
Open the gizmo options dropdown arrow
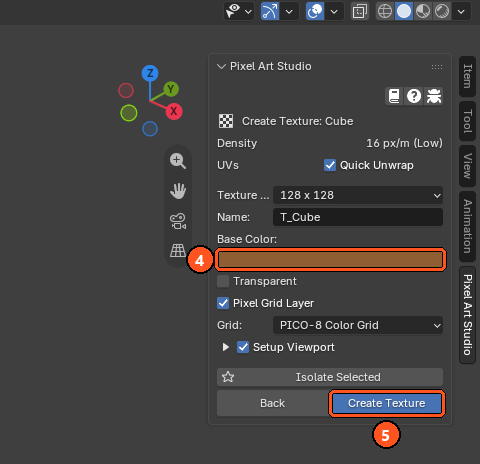[x=289, y=12]
